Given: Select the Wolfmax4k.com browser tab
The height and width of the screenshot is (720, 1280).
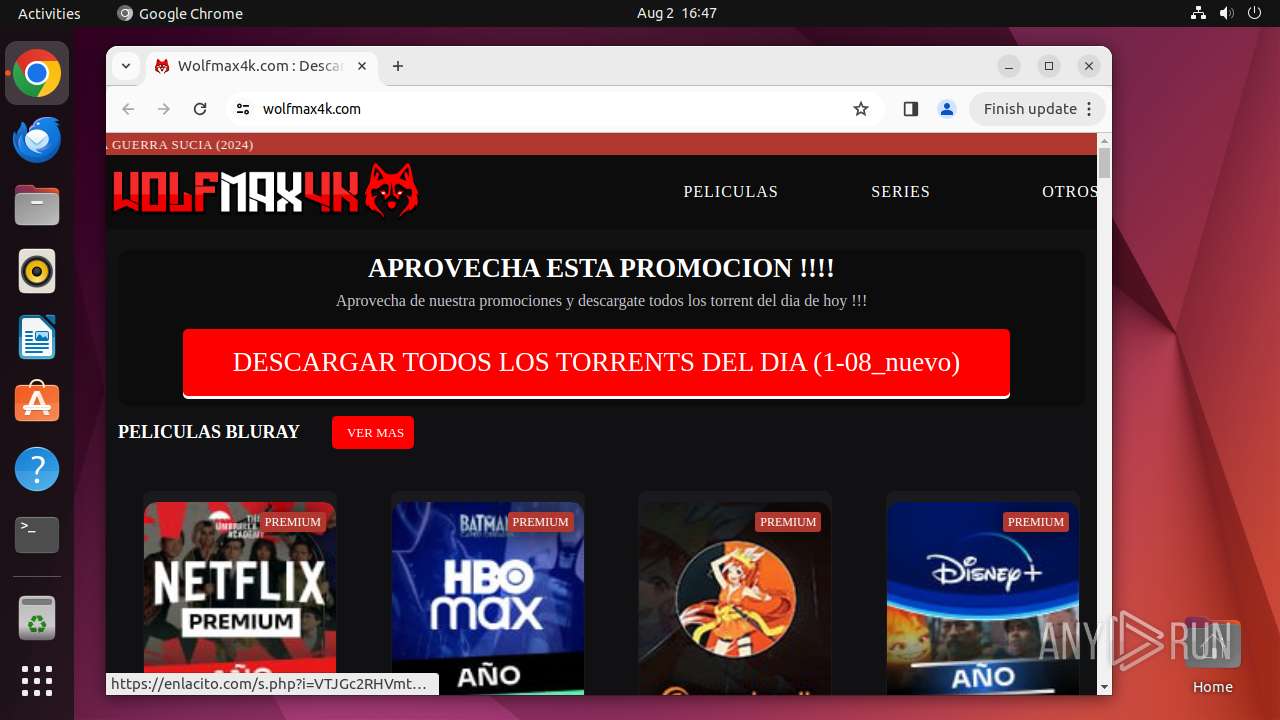Looking at the screenshot, I should point(260,66).
